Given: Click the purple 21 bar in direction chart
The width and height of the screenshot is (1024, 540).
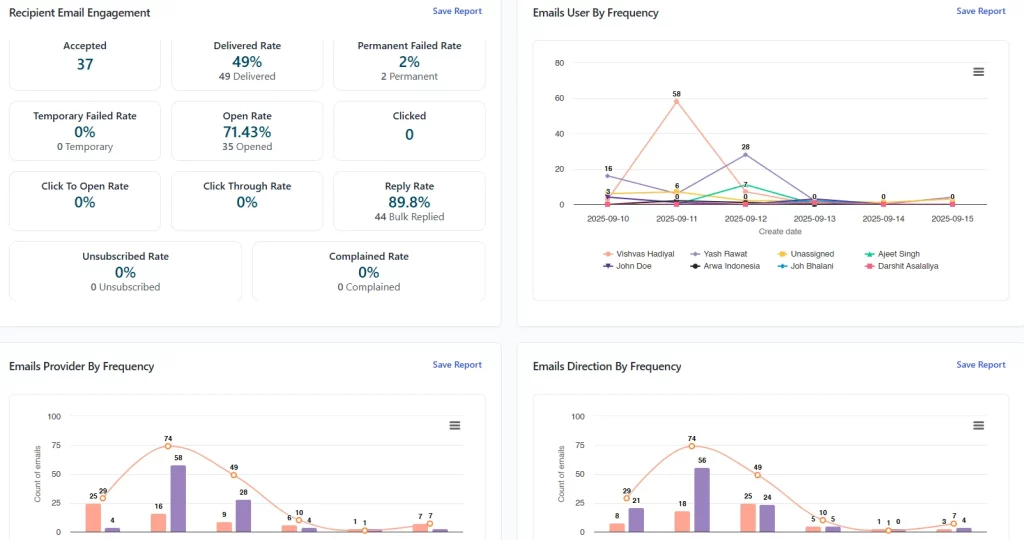Looking at the screenshot, I should (636, 520).
